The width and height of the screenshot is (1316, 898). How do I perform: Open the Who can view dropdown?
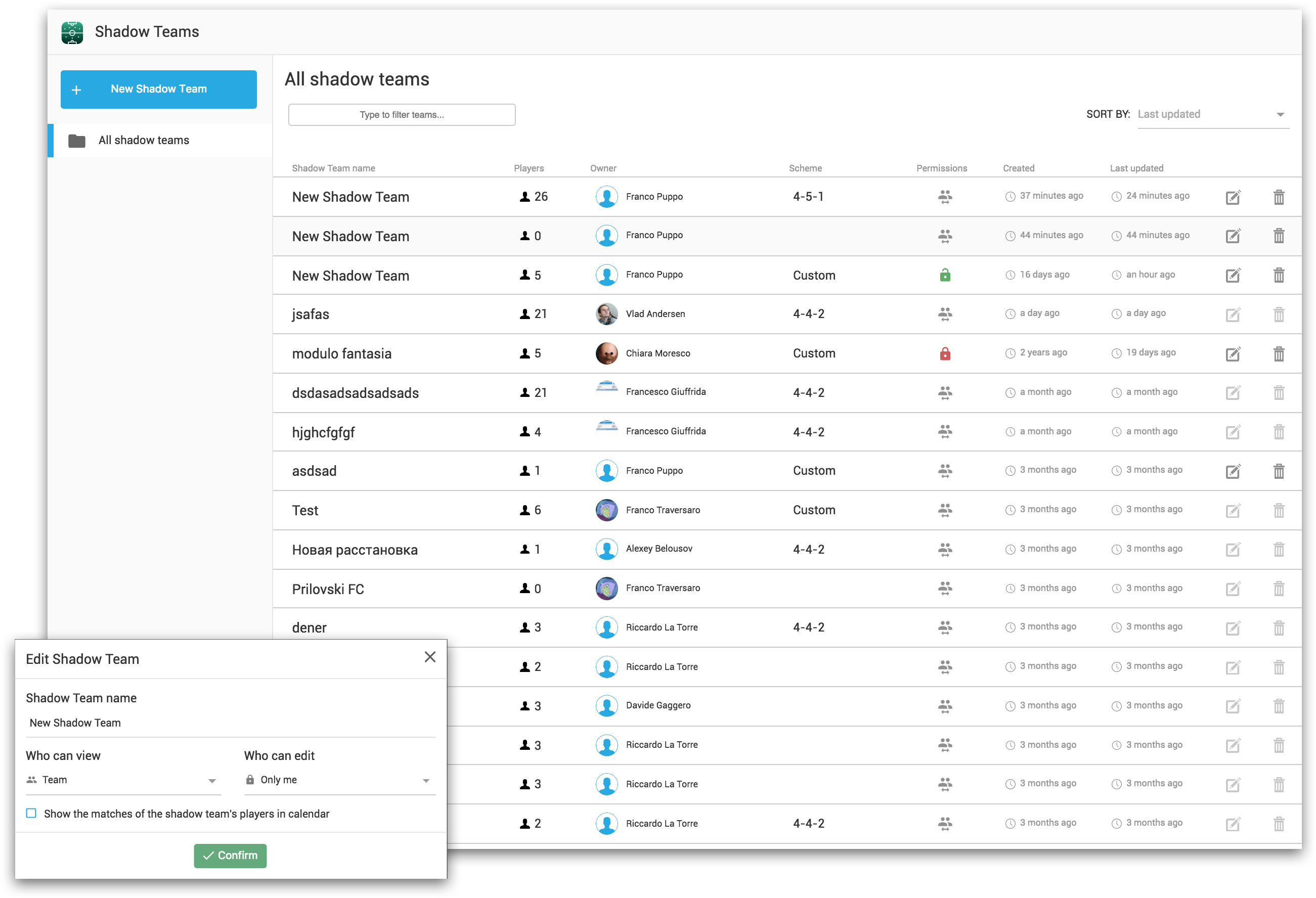(x=122, y=780)
